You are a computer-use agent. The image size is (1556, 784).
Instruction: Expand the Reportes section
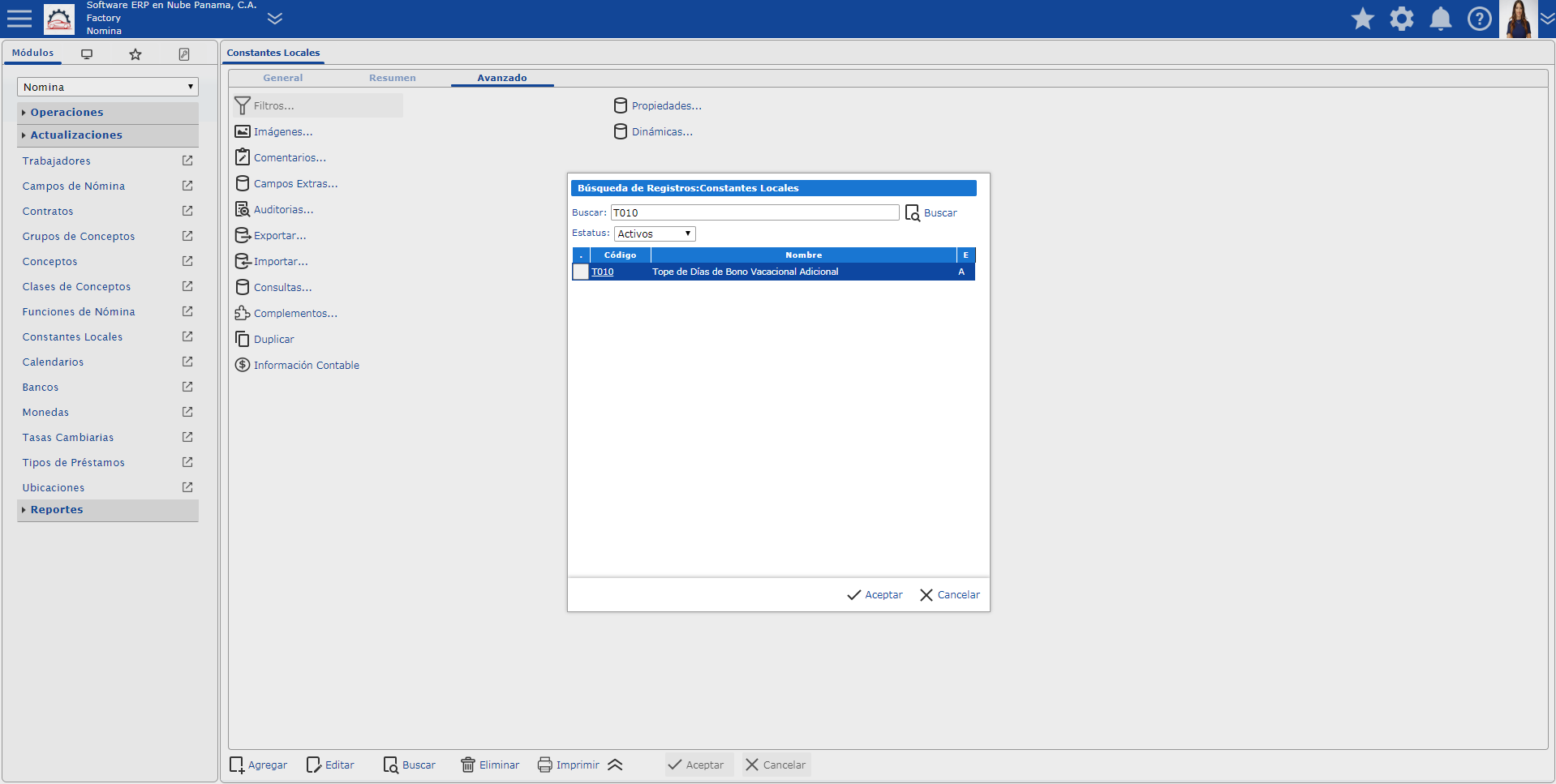108,509
